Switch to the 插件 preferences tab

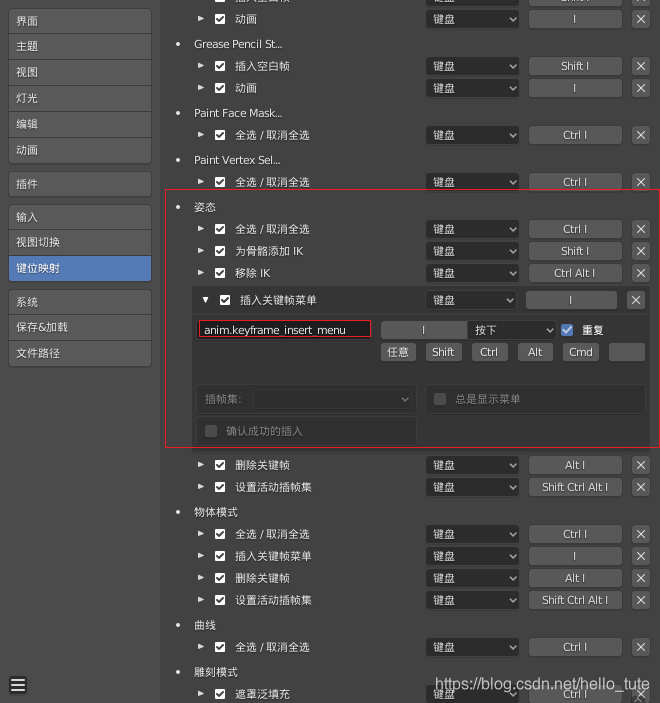pos(80,184)
